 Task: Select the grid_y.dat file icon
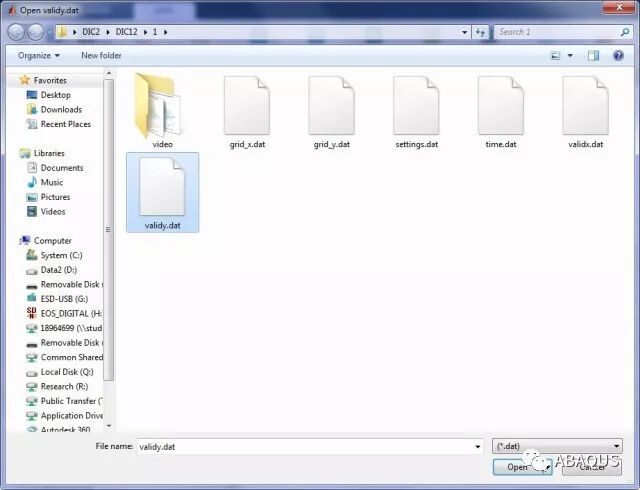click(331, 106)
